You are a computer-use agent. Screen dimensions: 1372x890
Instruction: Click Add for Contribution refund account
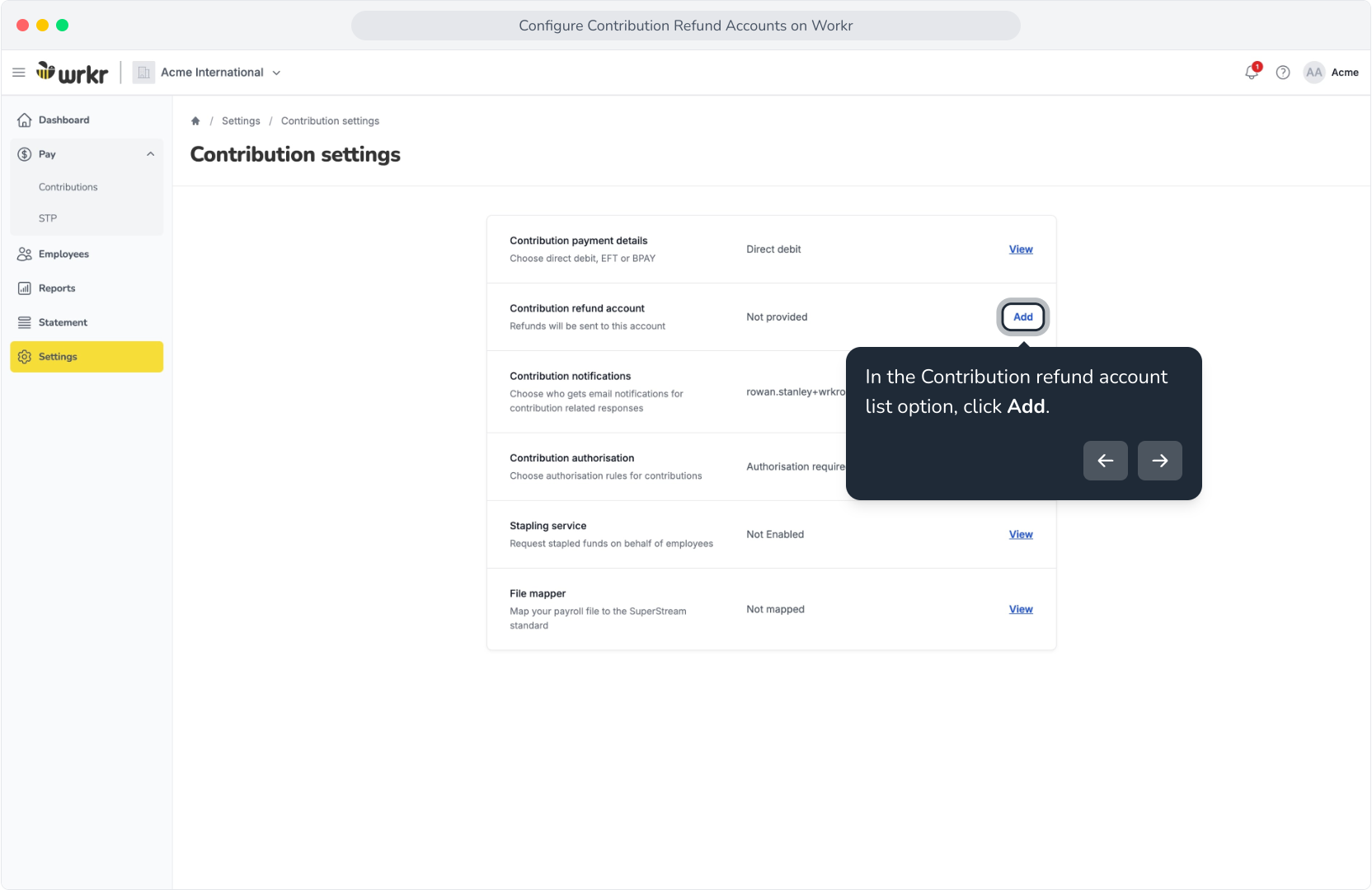[1023, 317]
